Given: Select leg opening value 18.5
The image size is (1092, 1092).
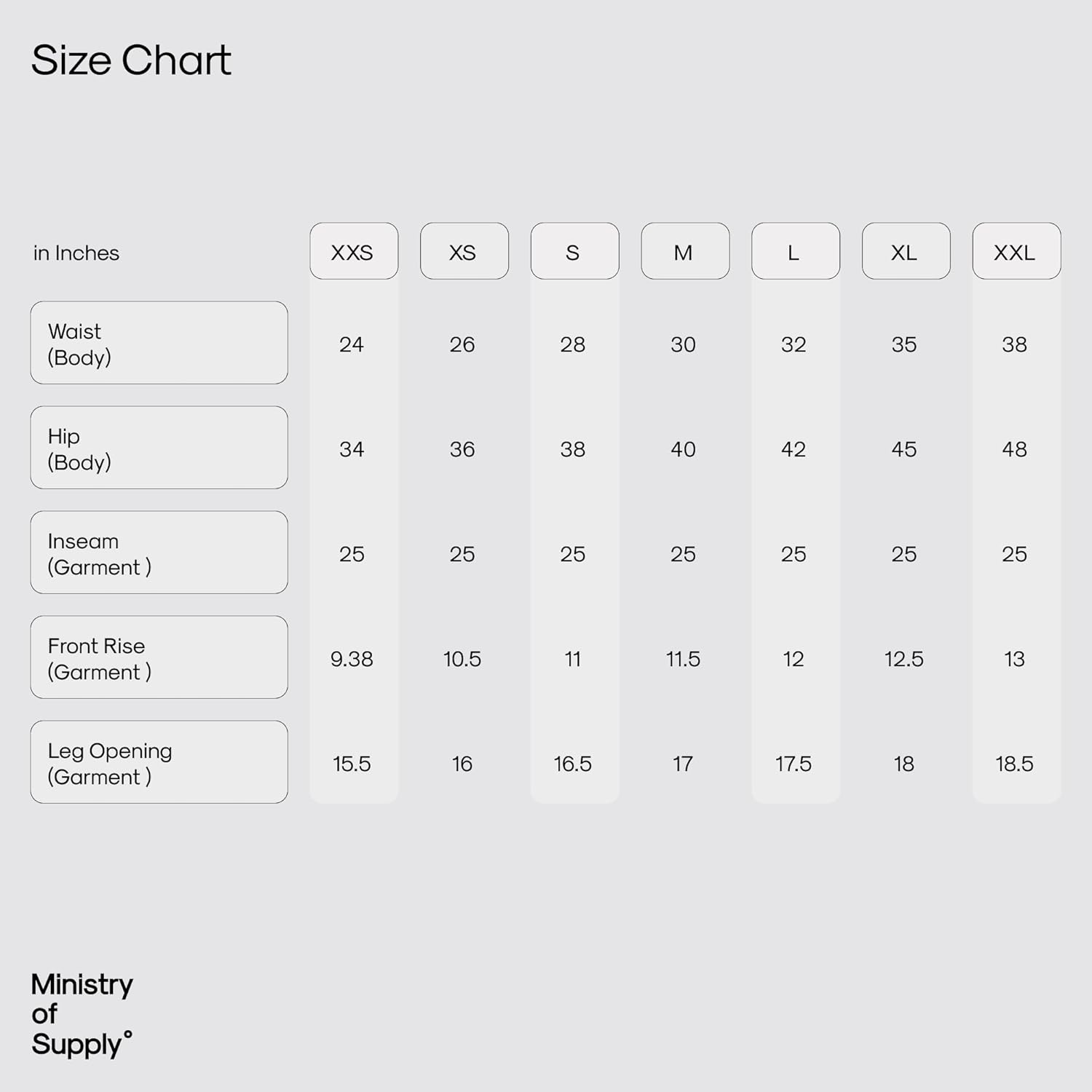Looking at the screenshot, I should [1014, 764].
